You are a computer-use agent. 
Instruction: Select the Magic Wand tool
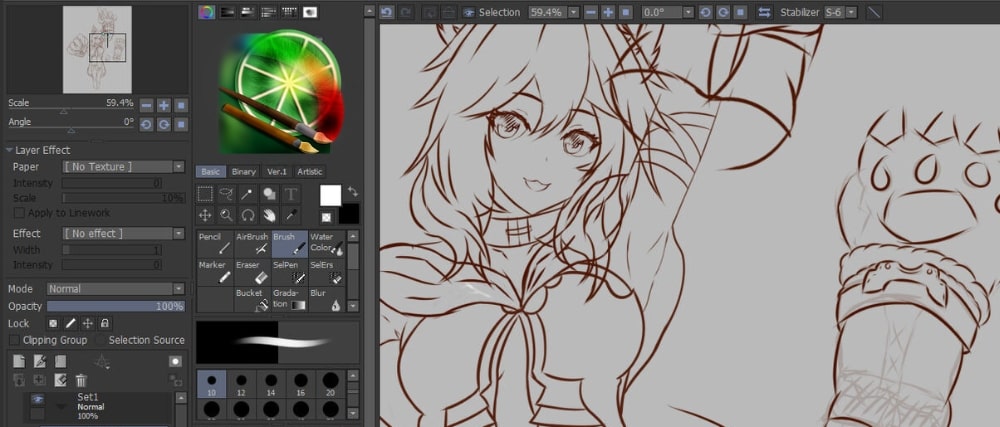point(248,194)
